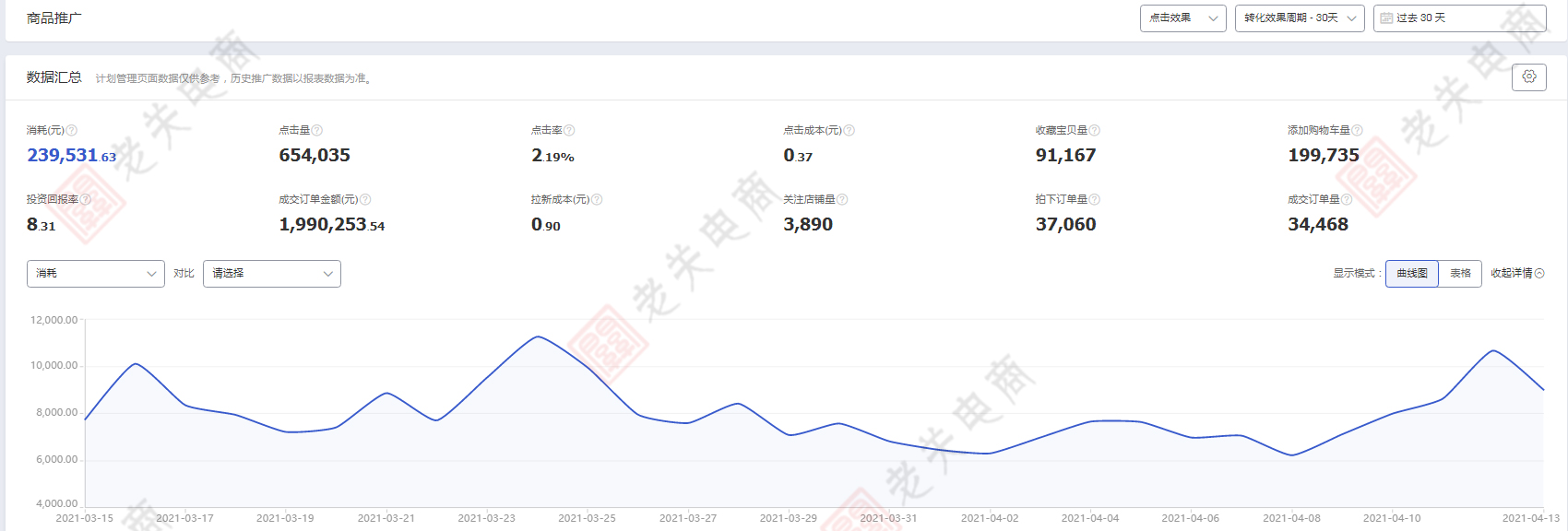Click help icon next to 添加购物车量
The image size is (1568, 531).
(x=1357, y=131)
